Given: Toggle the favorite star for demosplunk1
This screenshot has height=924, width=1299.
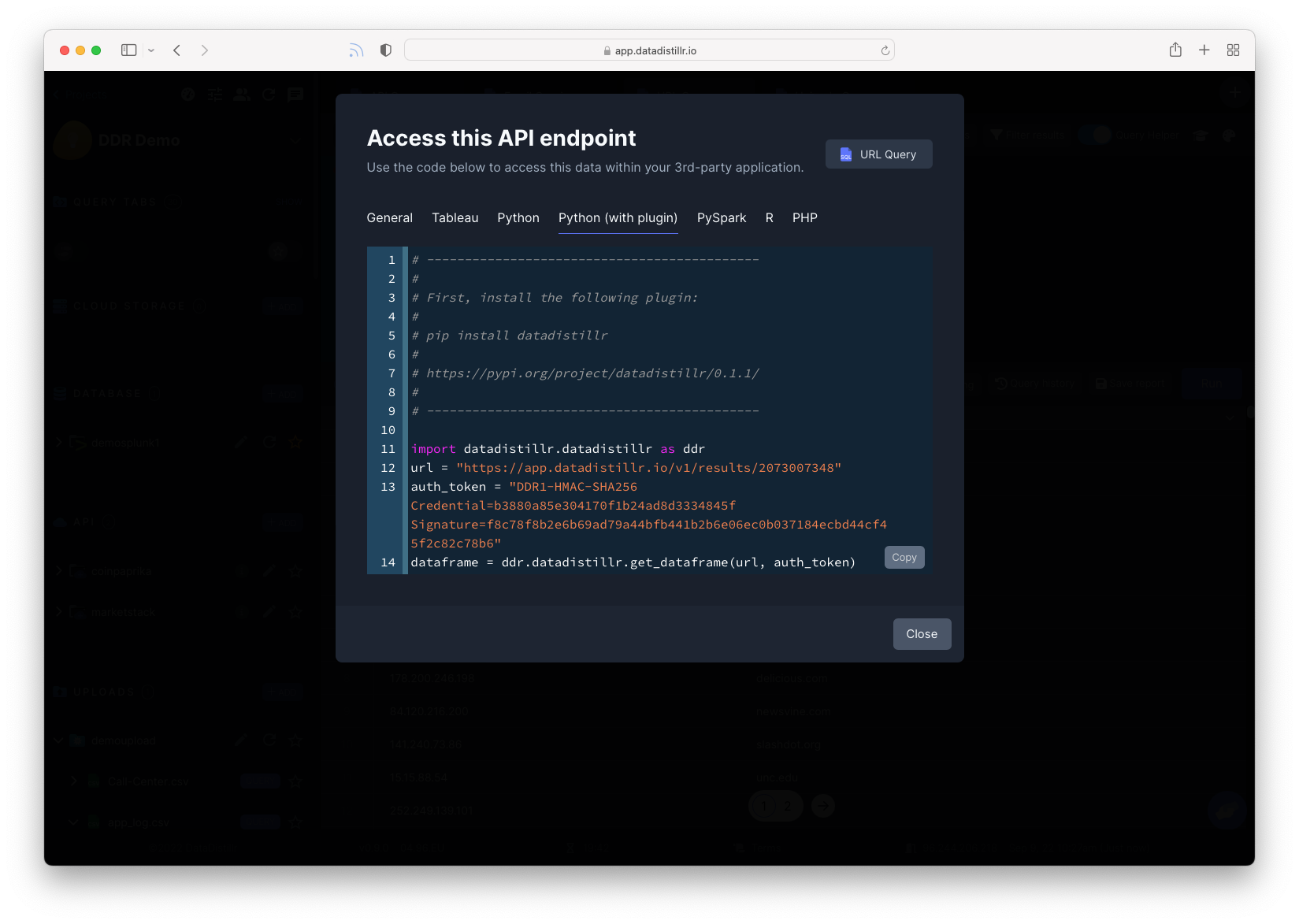Looking at the screenshot, I should click(x=295, y=443).
